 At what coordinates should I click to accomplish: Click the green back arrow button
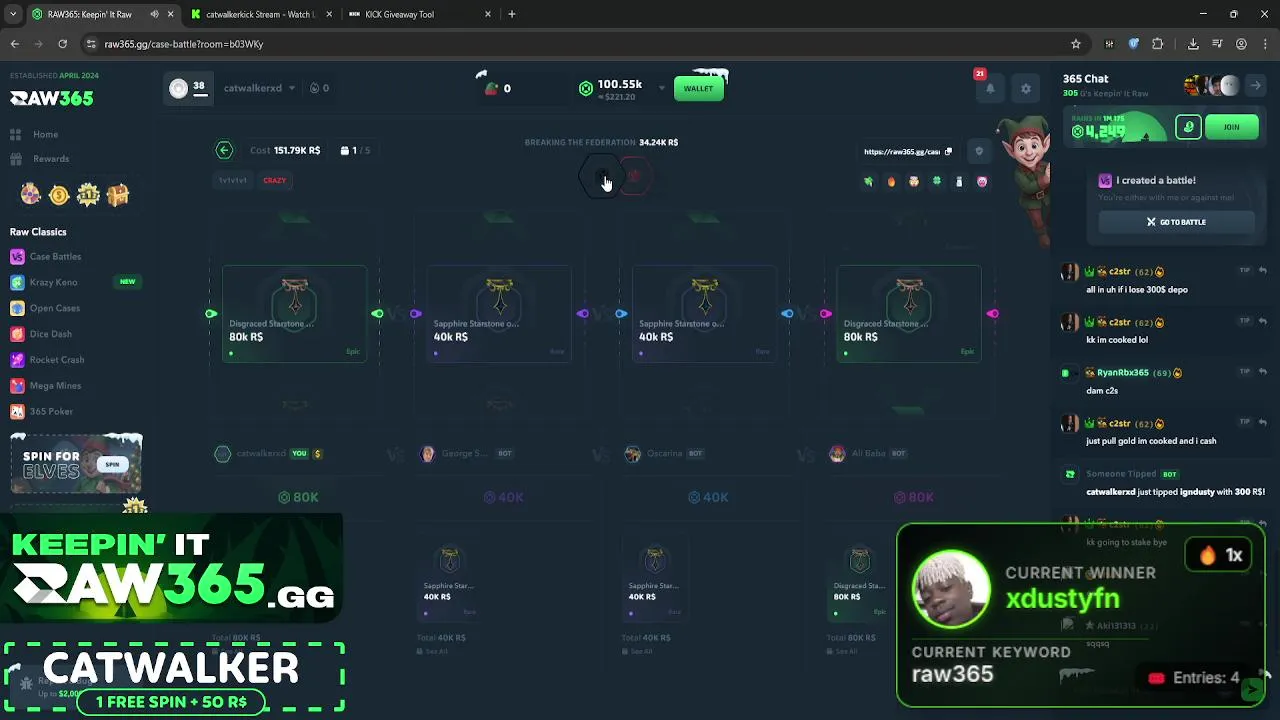click(x=224, y=150)
